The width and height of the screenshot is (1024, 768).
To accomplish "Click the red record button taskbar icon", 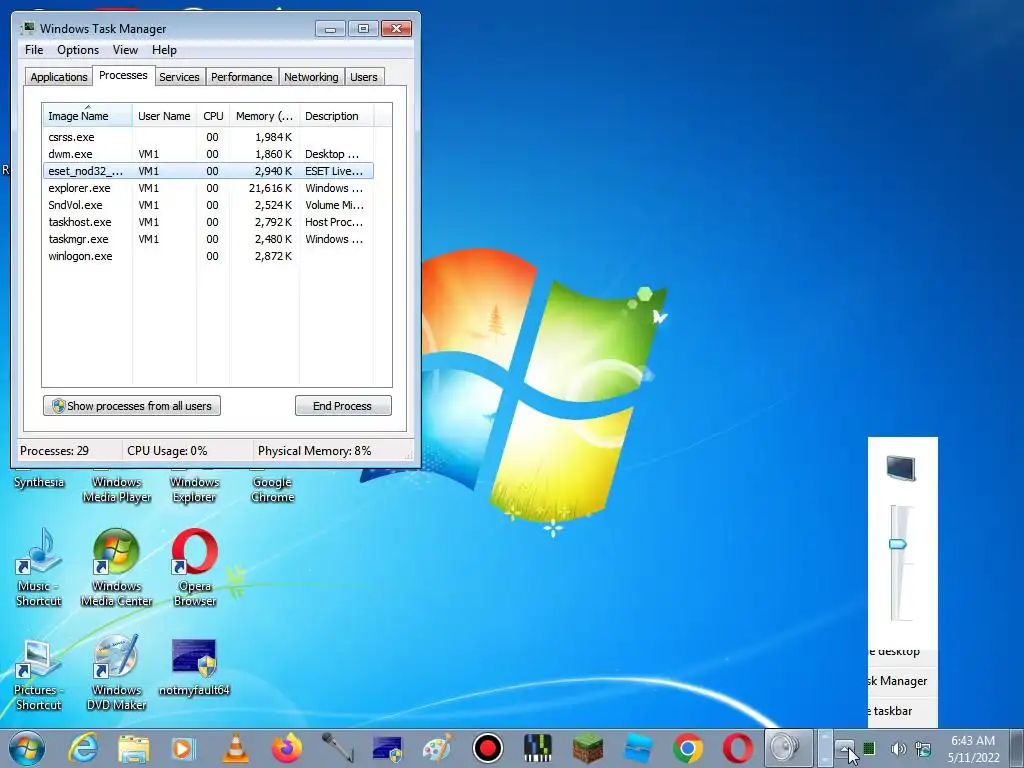I will pos(487,748).
